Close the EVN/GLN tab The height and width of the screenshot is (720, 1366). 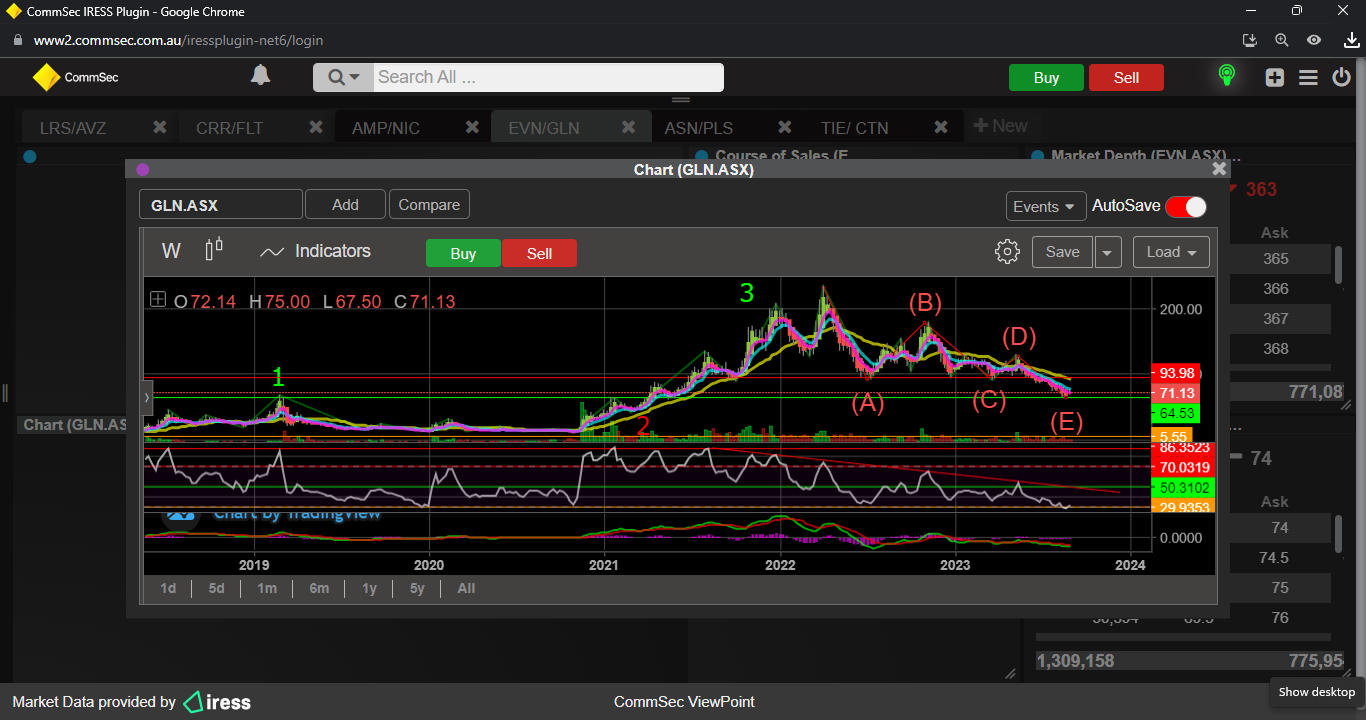(629, 127)
